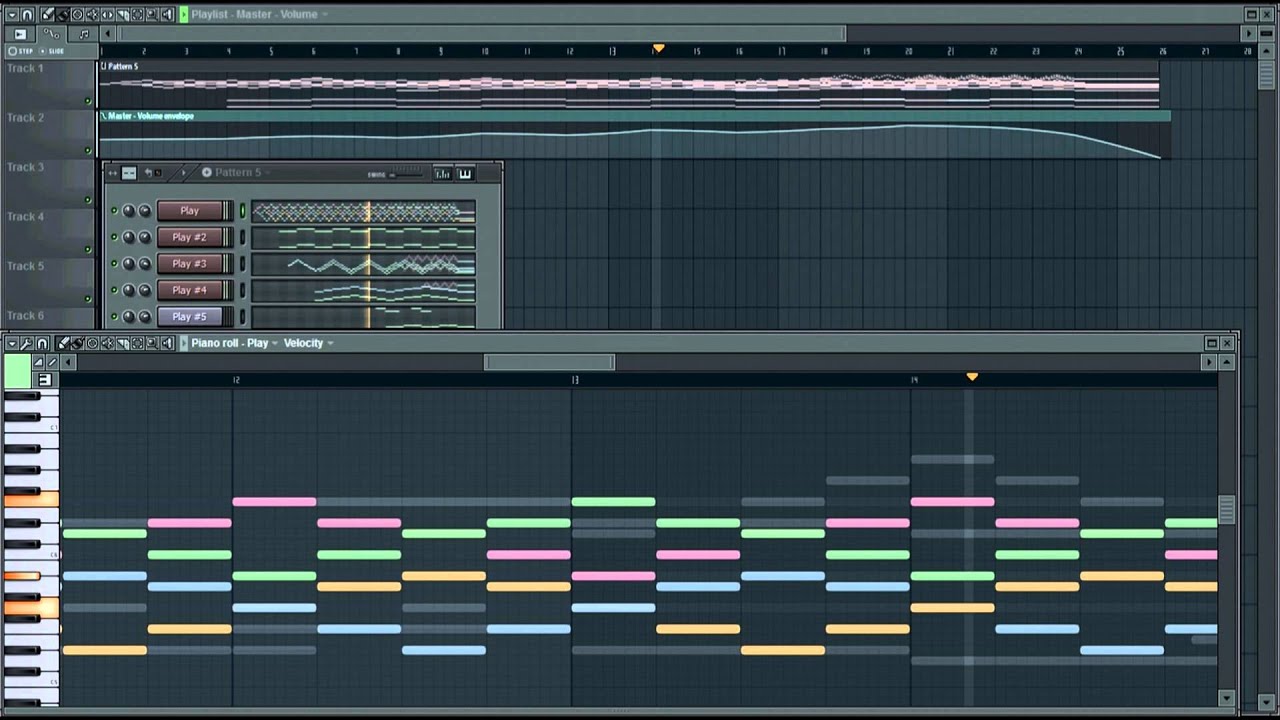The image size is (1280, 720).
Task: Select the Piano roll draw pencil tool
Action: click(62, 343)
